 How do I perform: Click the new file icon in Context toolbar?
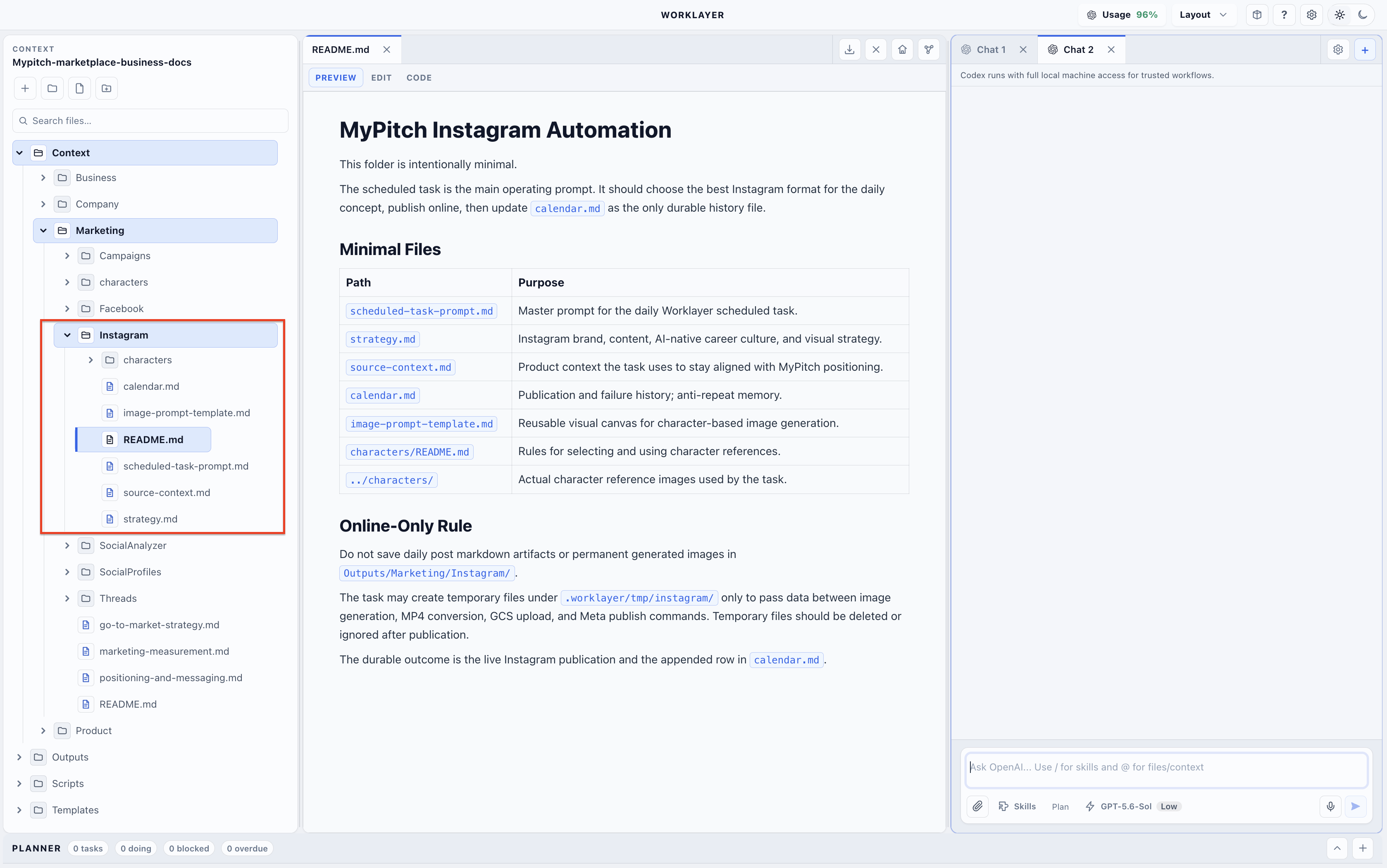79,88
